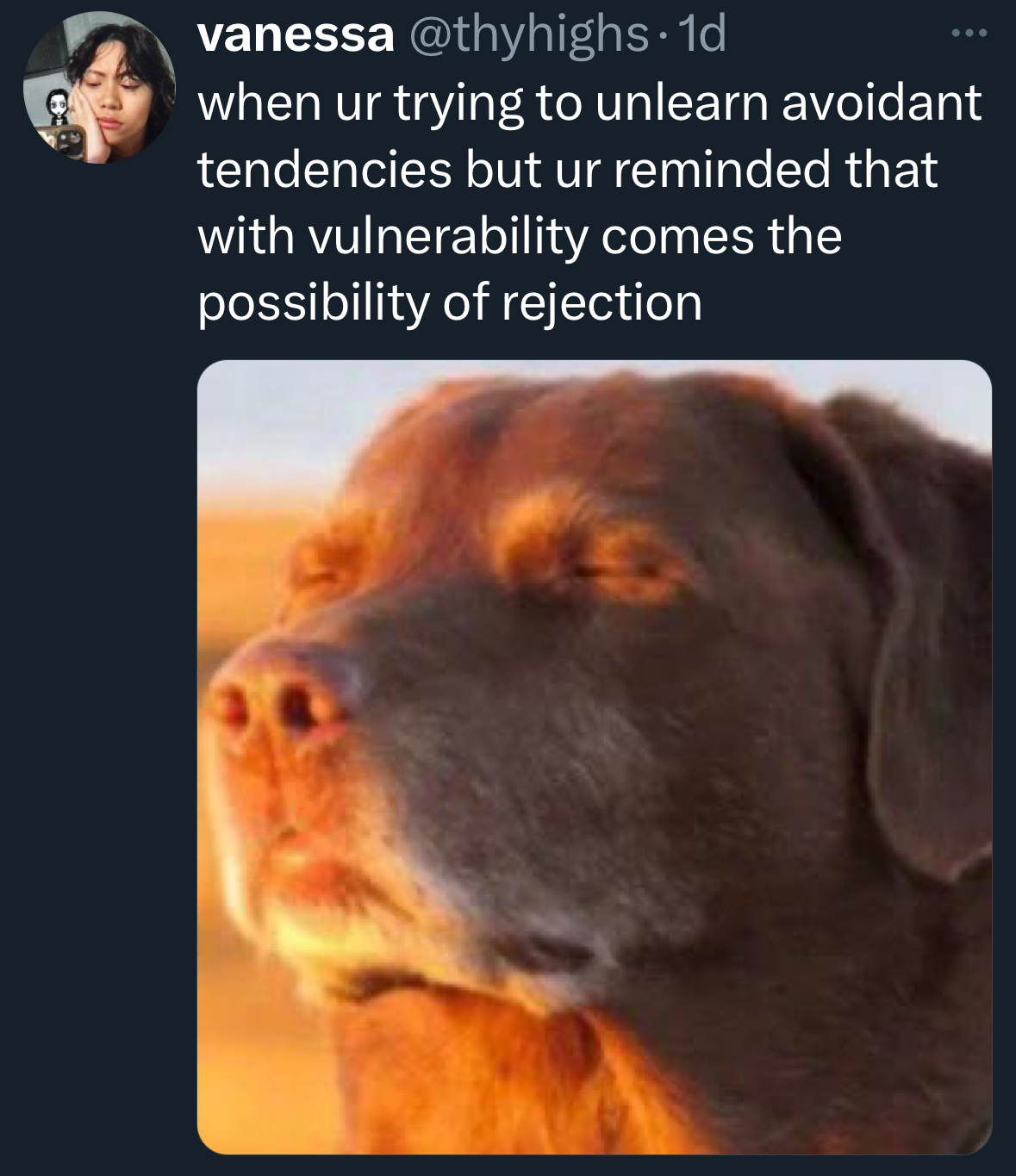Open vanessa's circular profile picture

point(98,86)
